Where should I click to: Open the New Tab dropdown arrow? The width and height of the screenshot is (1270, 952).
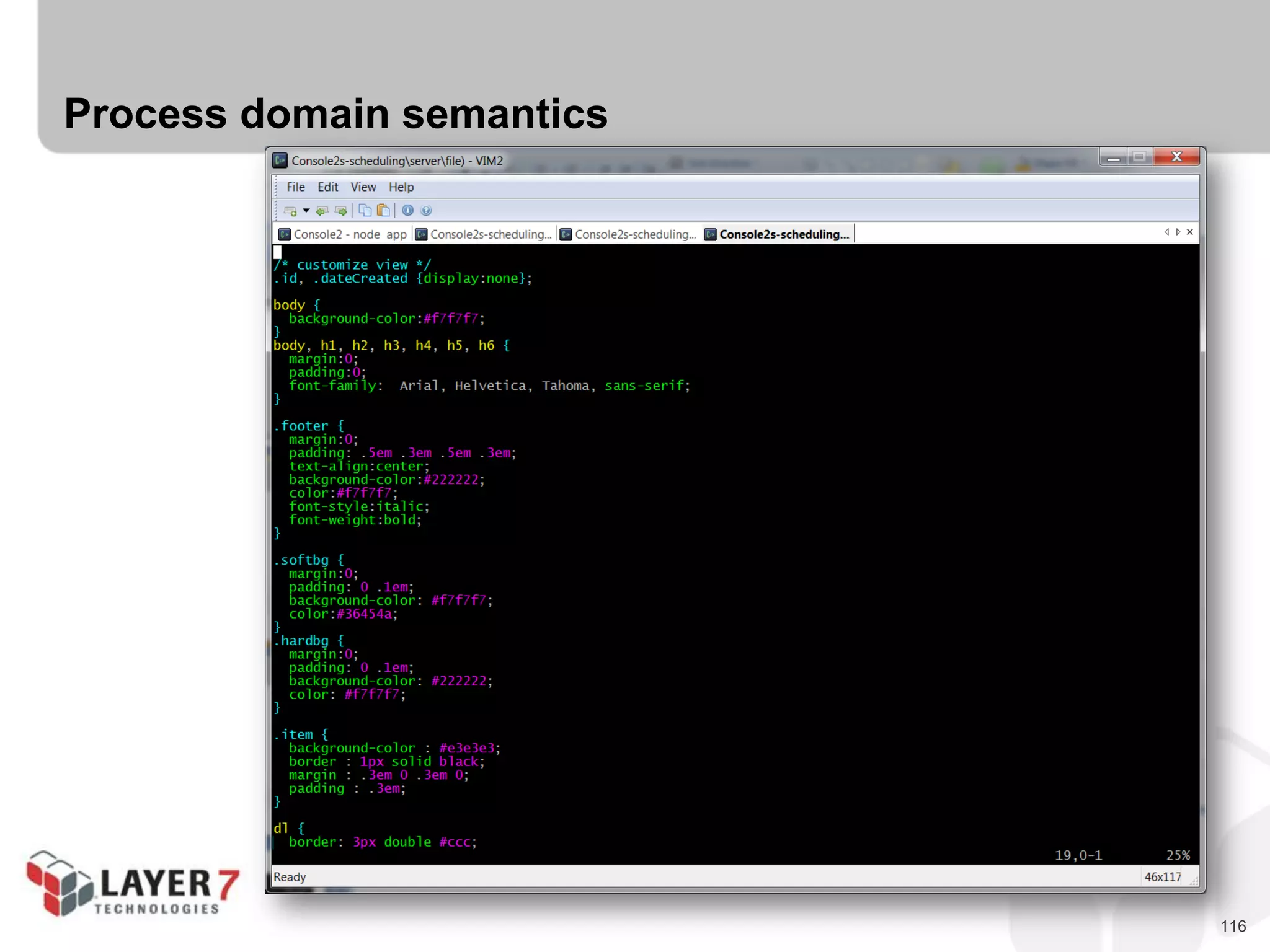click(306, 211)
